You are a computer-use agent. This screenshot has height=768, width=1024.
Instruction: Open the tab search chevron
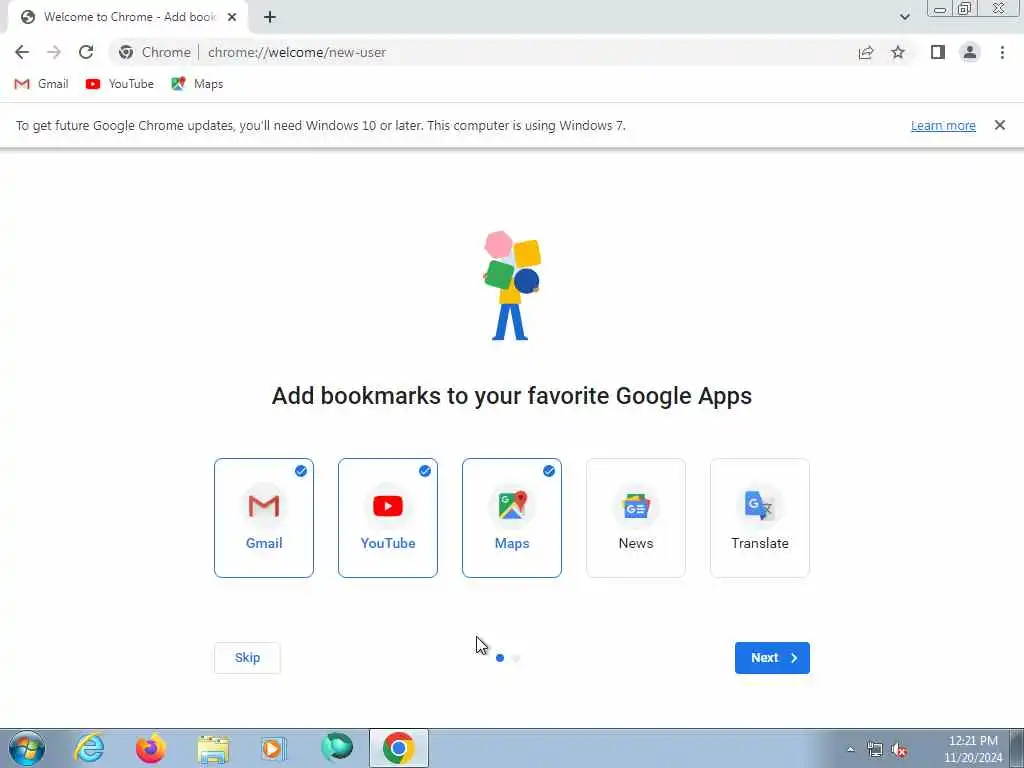coord(904,17)
